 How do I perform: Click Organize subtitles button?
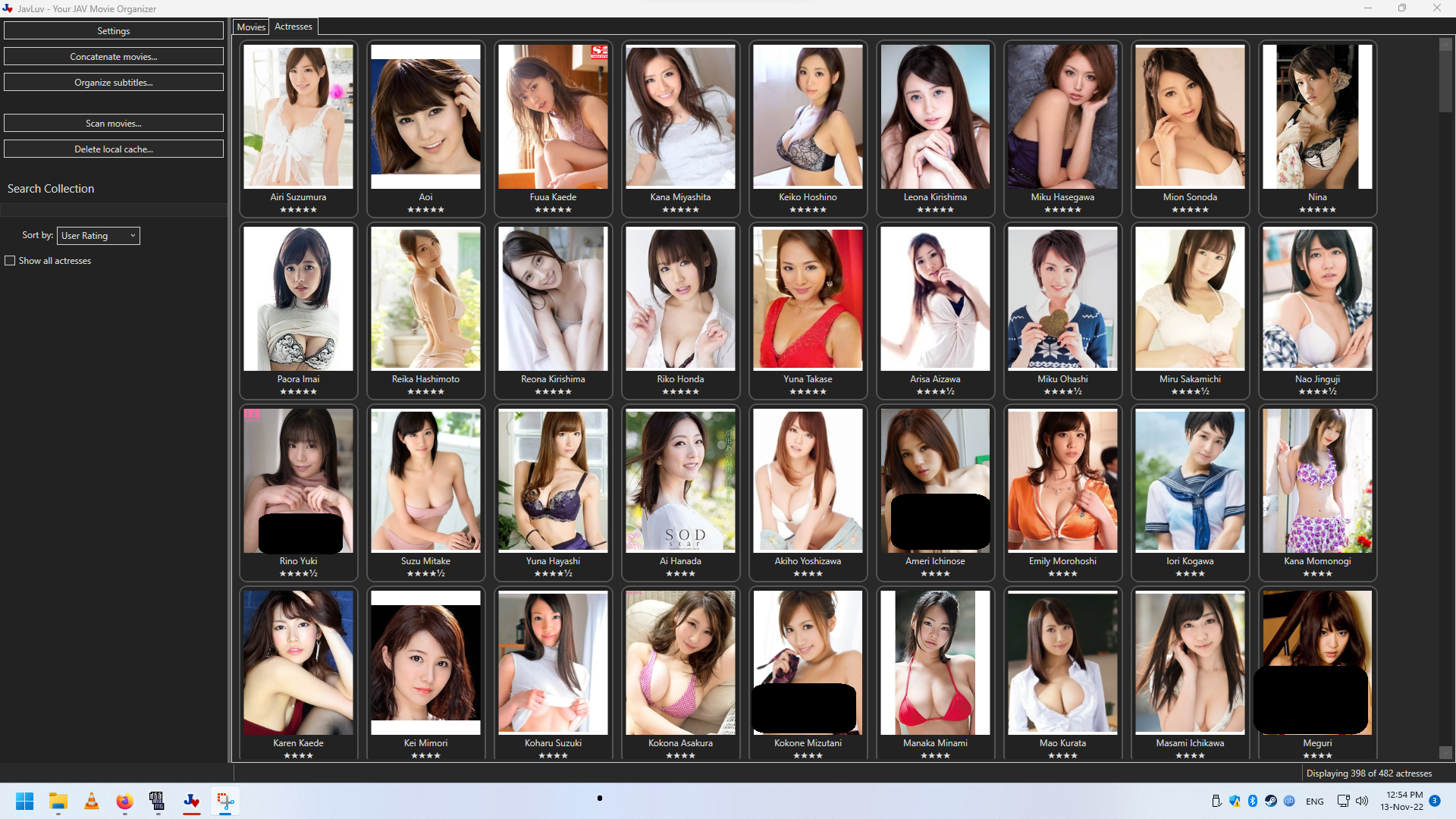click(114, 83)
